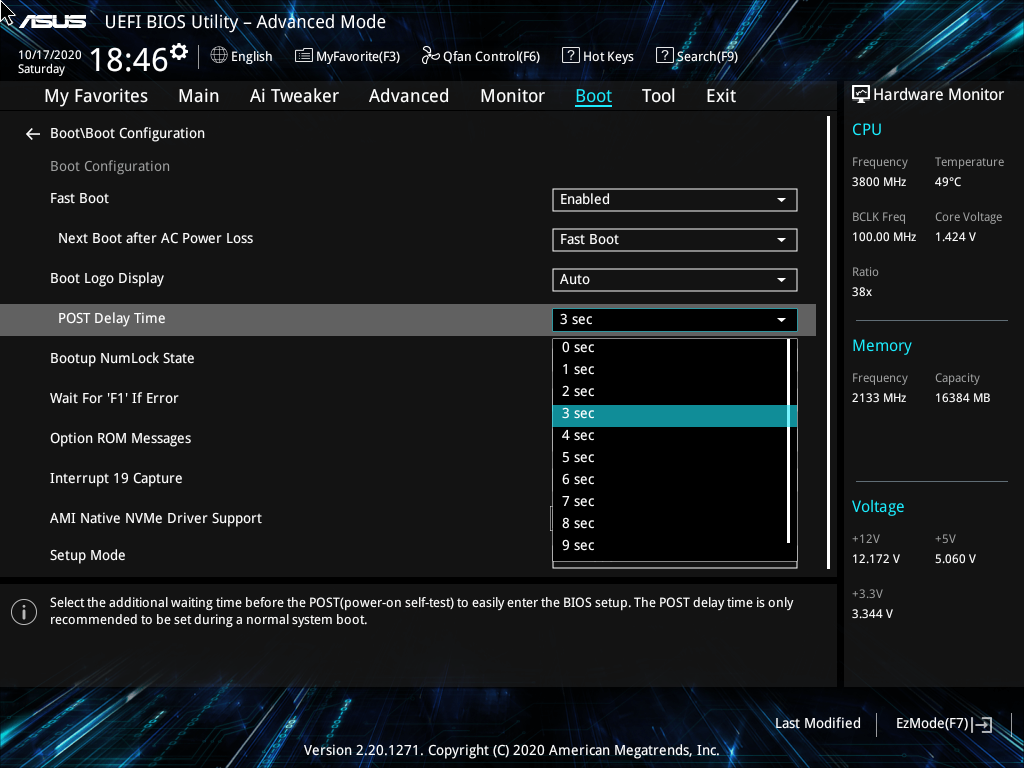The image size is (1024, 768).
Task: Select Bootup NumLock State setting
Action: (122, 359)
